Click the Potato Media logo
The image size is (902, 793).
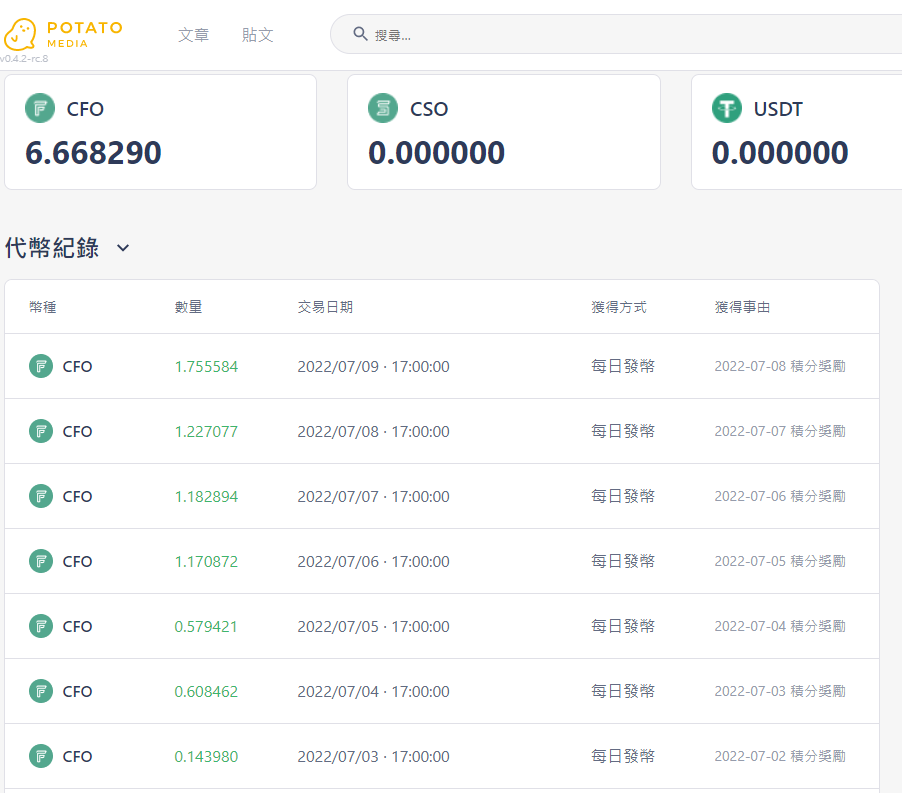(x=63, y=35)
